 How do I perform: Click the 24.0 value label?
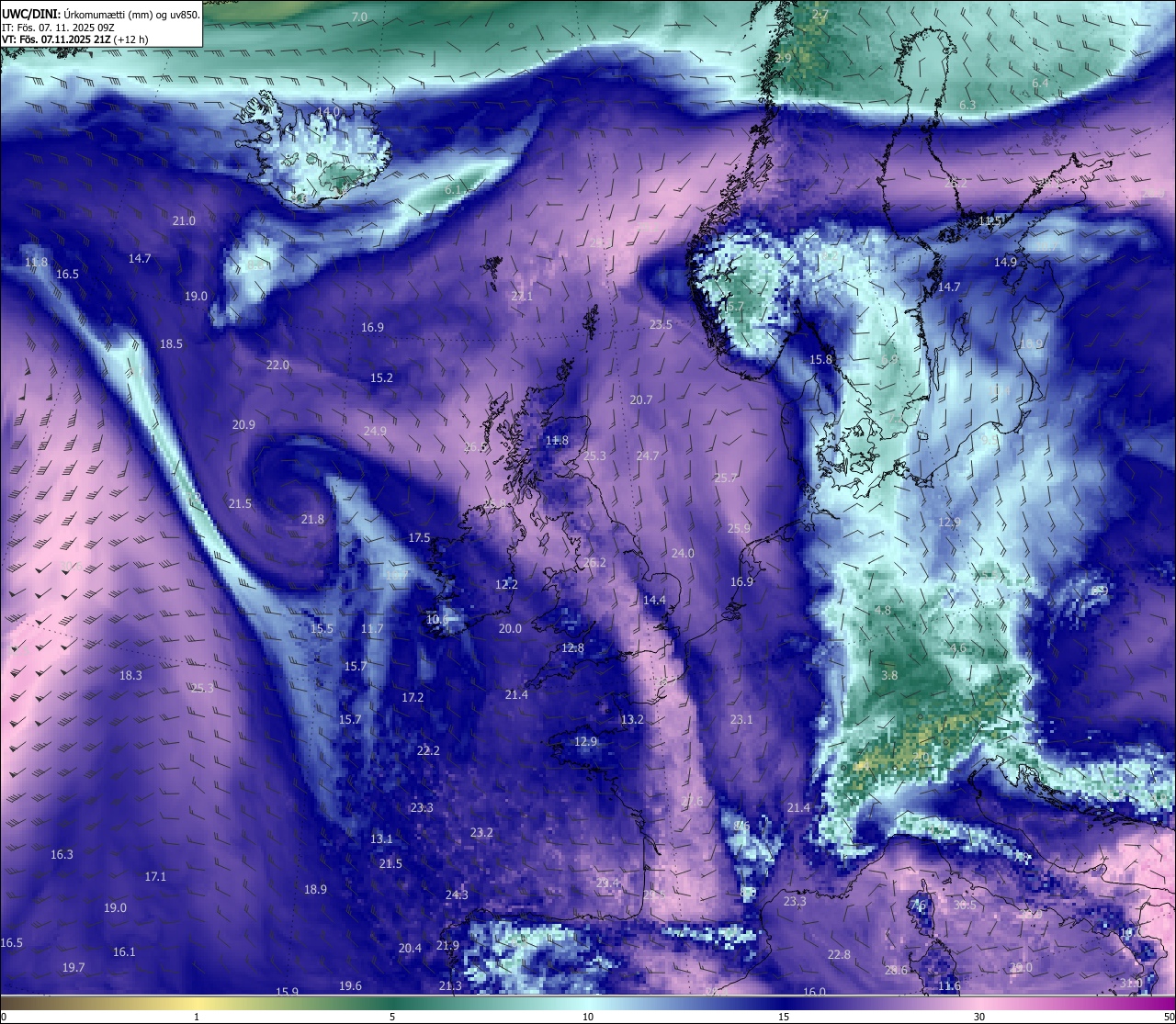[x=683, y=554]
